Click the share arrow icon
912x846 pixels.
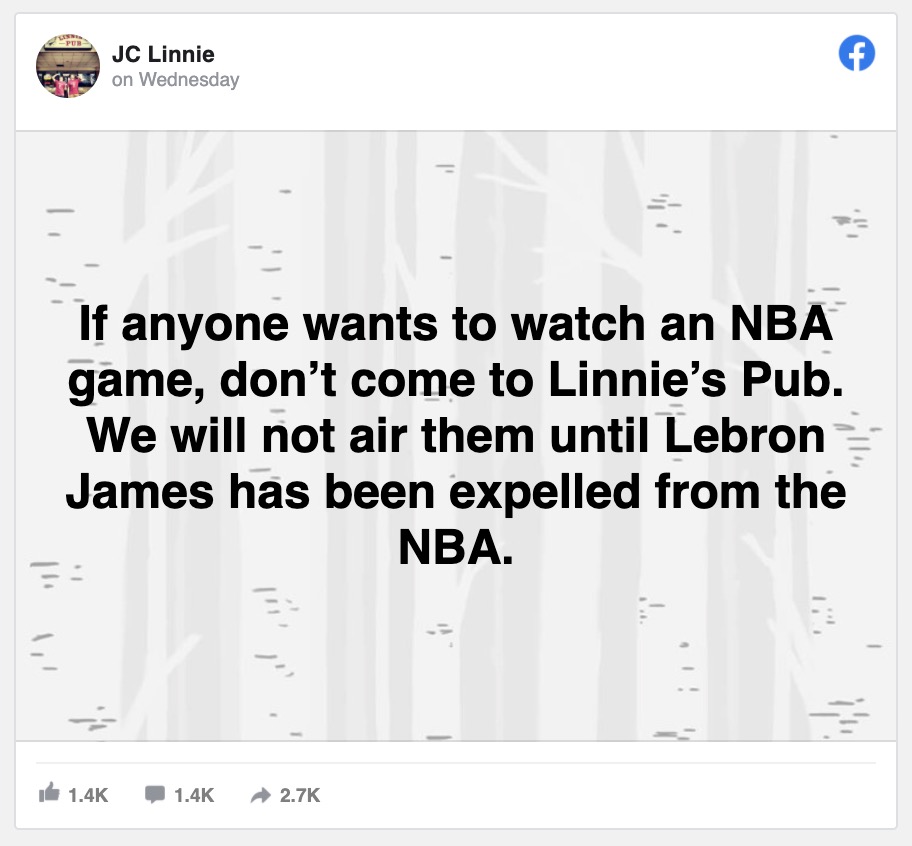[261, 795]
